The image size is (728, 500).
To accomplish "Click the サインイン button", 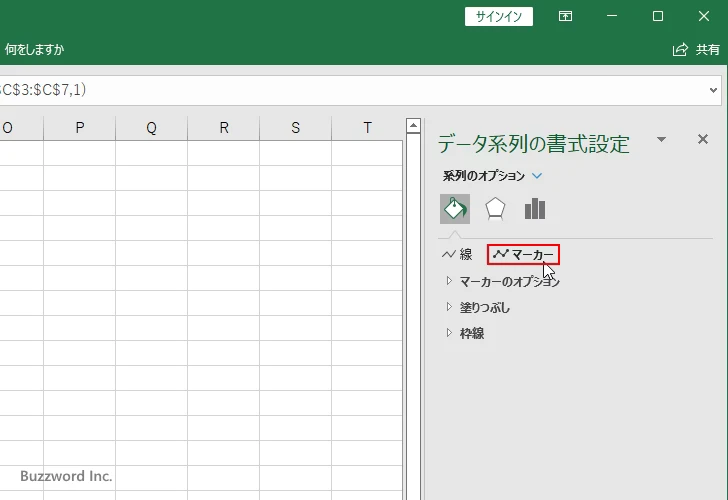I will pyautogui.click(x=499, y=17).
